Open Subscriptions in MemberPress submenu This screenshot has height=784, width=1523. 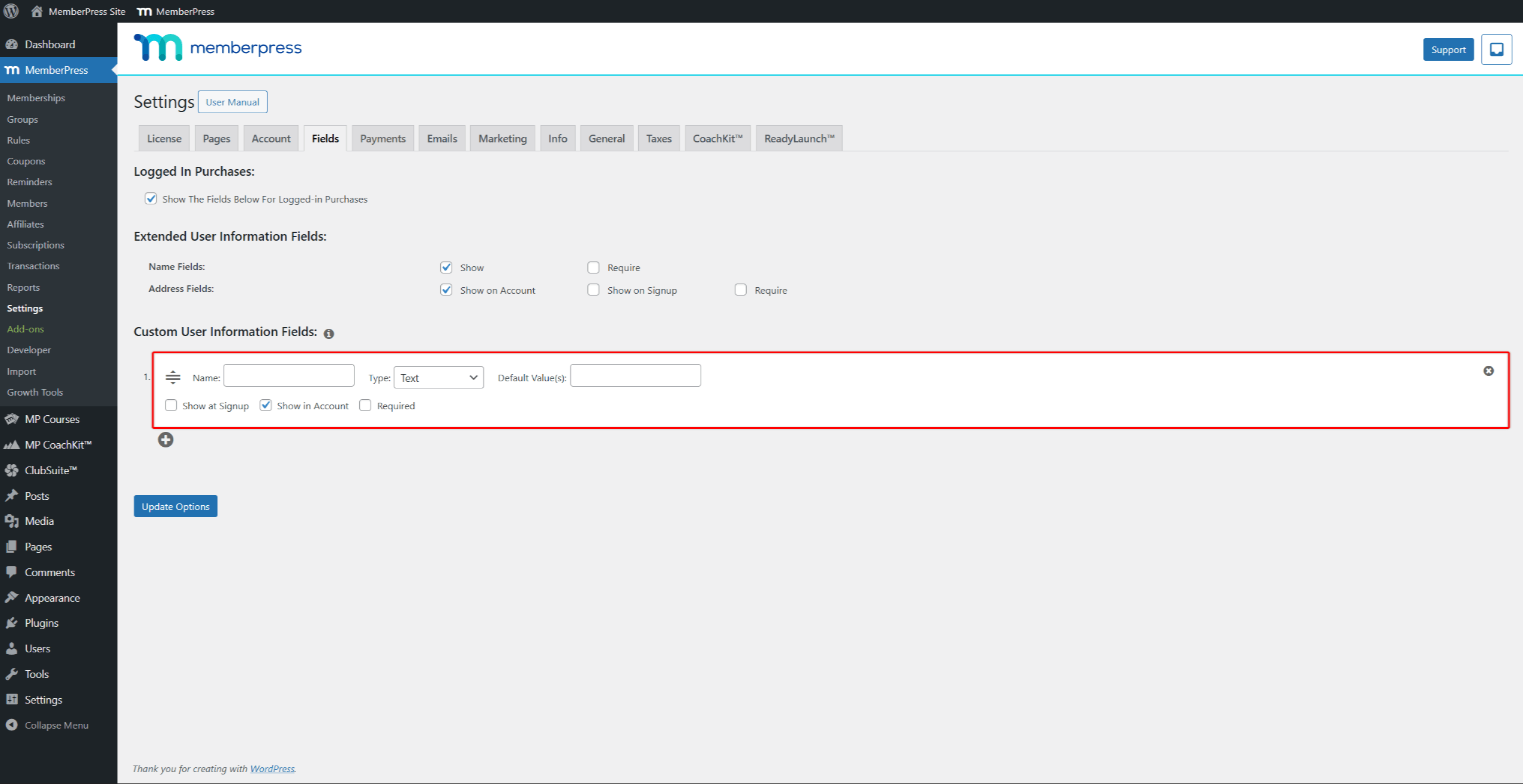tap(36, 245)
